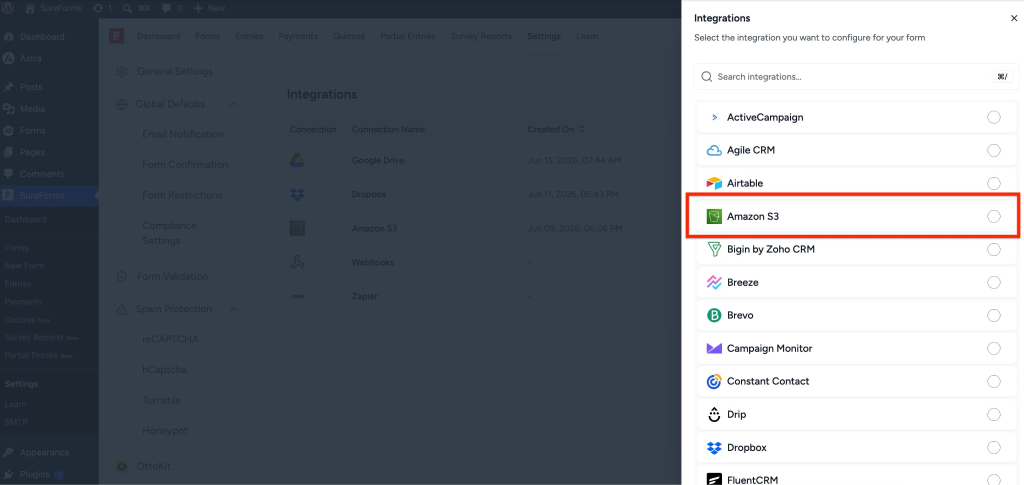Switch to the Partial Entries tab
The height and width of the screenshot is (485, 1024).
pyautogui.click(x=408, y=36)
